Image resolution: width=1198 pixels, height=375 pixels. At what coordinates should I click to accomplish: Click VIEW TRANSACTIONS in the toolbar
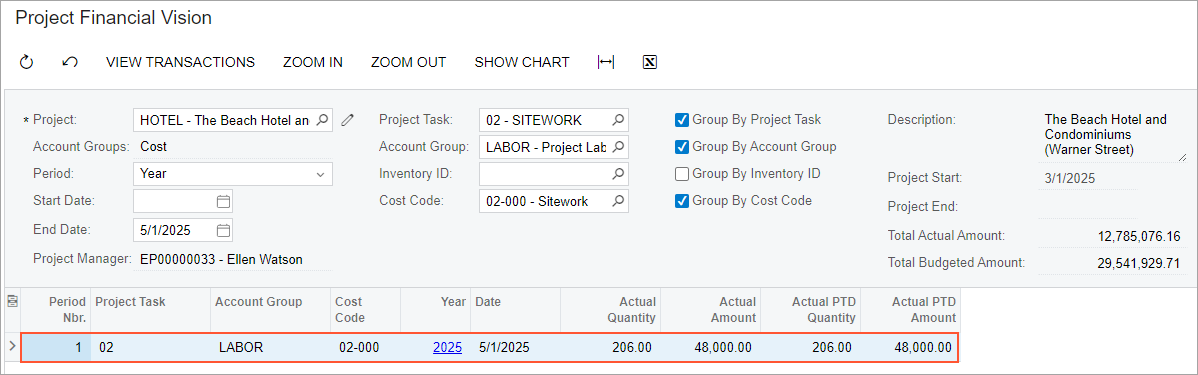click(x=180, y=62)
